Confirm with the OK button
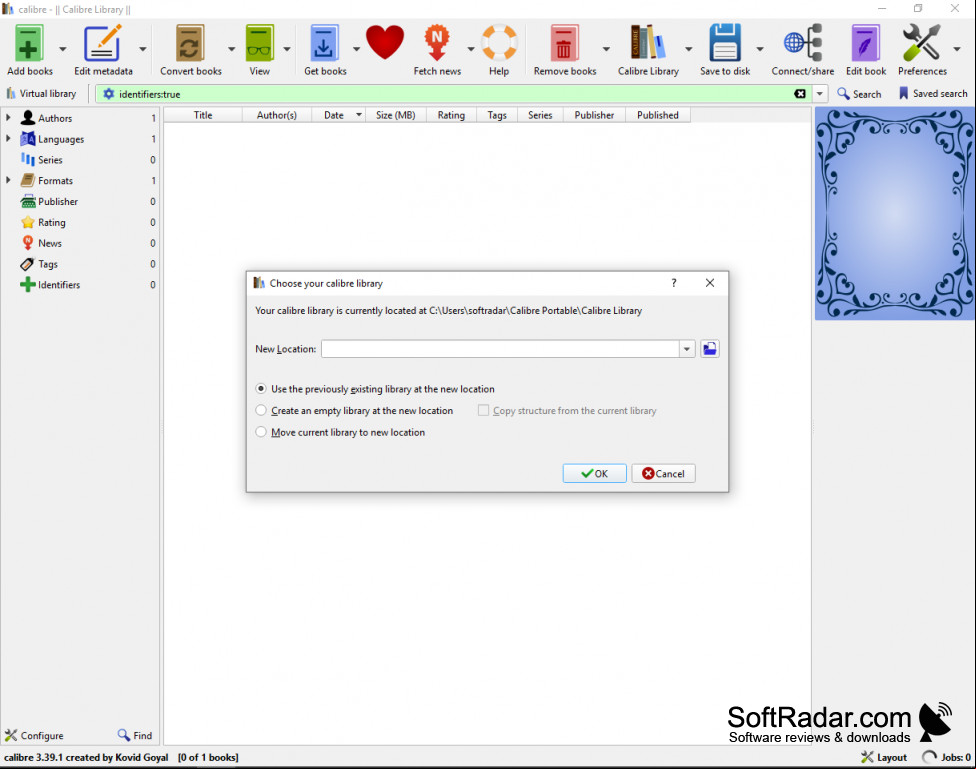This screenshot has width=976, height=769. pyautogui.click(x=594, y=473)
